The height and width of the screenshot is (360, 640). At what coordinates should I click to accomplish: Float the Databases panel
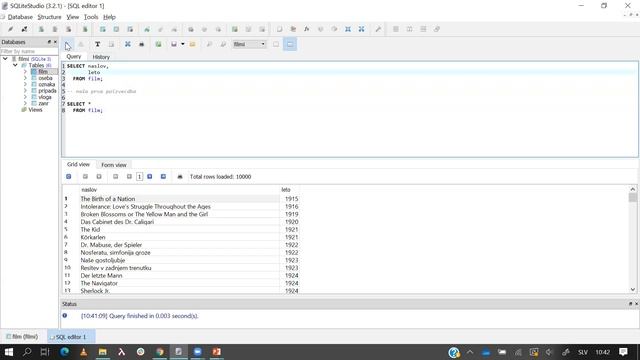coord(49,42)
